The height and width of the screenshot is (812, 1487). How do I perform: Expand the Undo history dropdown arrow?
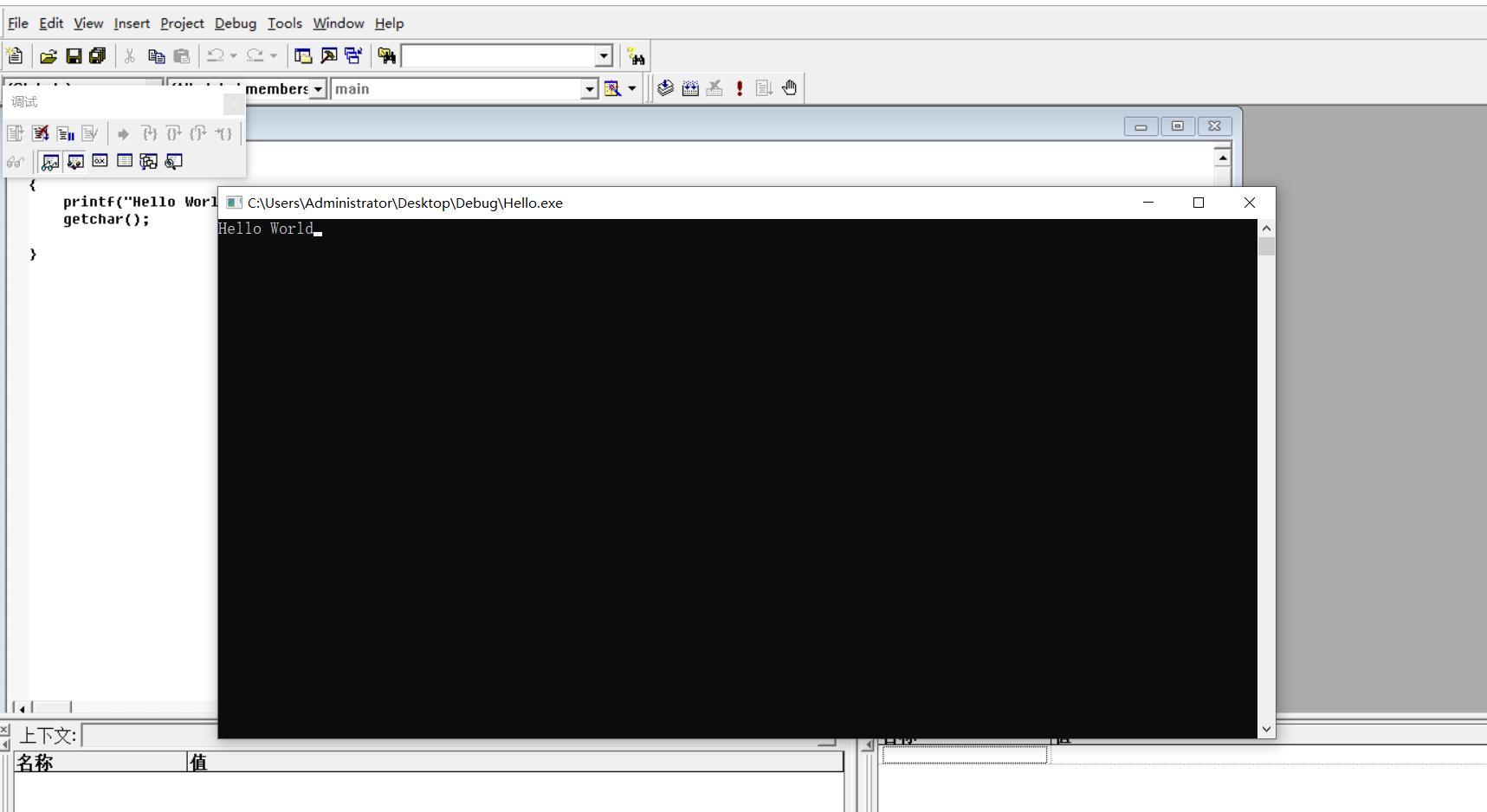(232, 55)
